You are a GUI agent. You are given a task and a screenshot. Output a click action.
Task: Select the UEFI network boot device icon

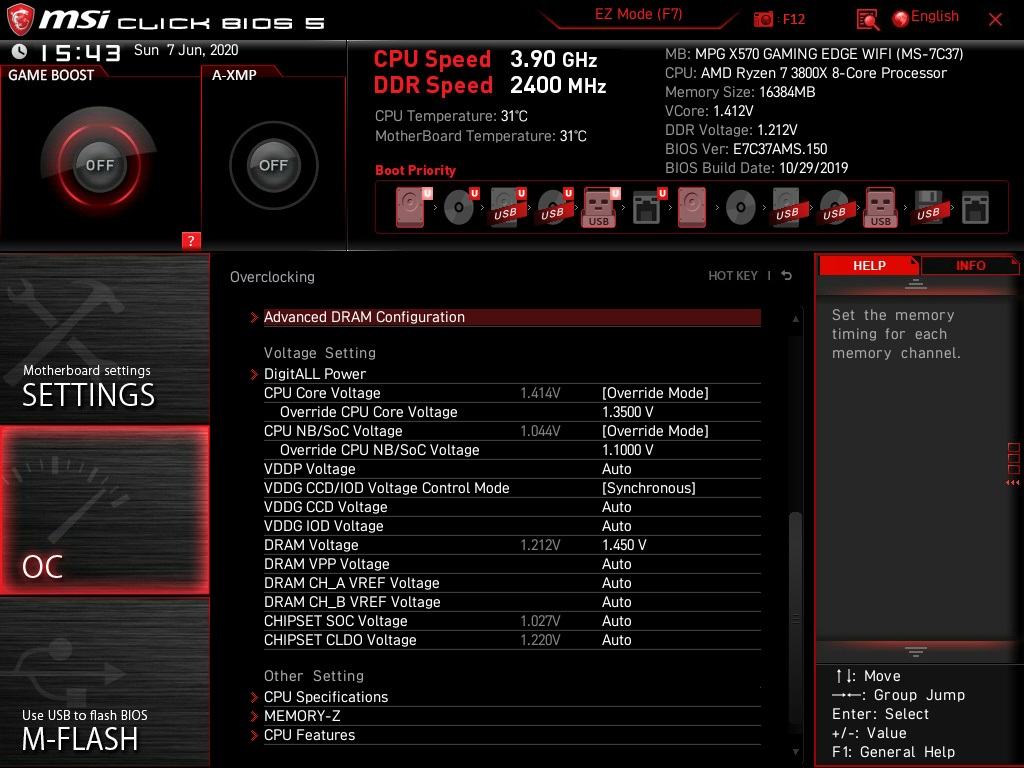tap(649, 207)
